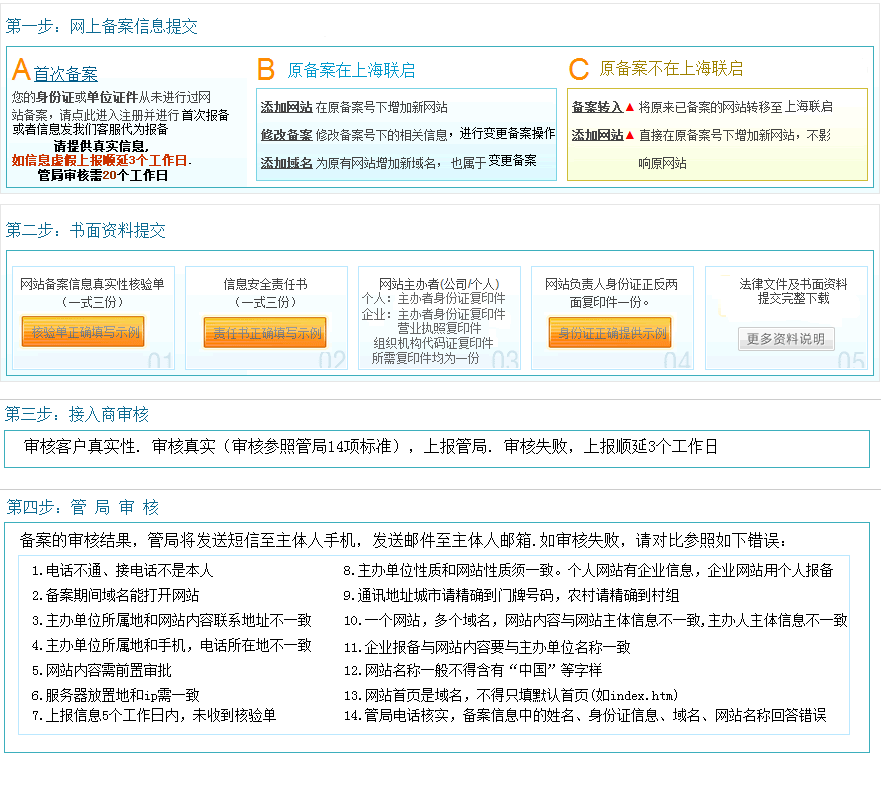The image size is (881, 788).
Task: Click the orange letter A icon
Action: [21, 70]
